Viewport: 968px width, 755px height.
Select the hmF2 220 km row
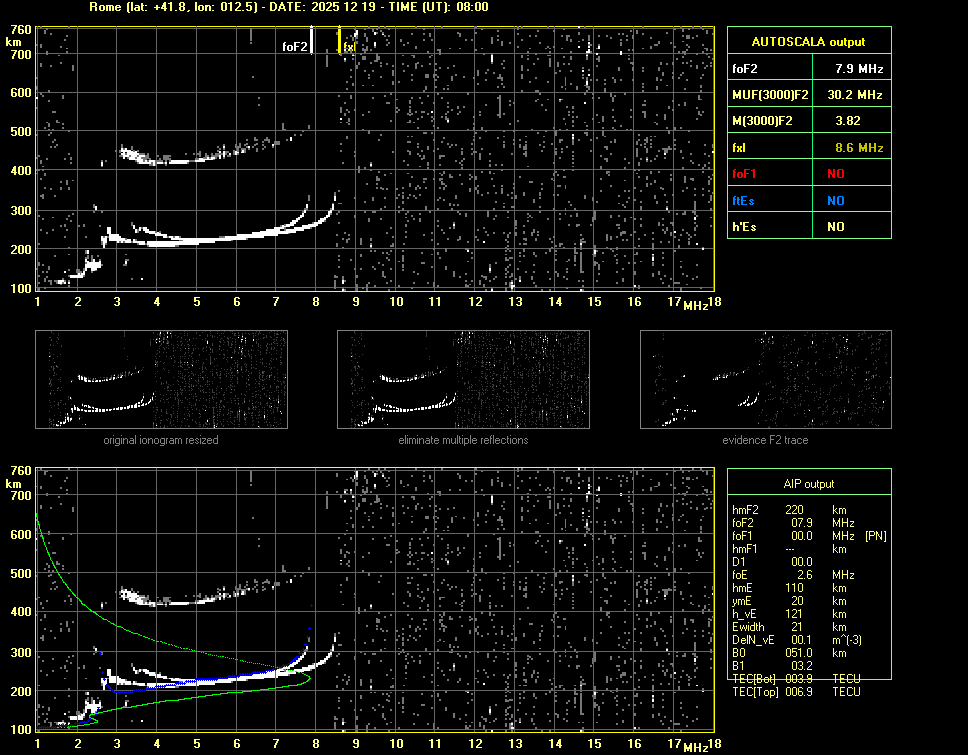point(790,509)
